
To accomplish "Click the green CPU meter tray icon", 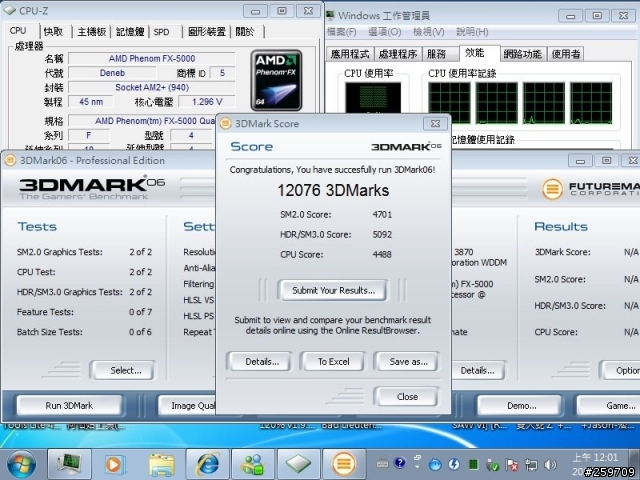I will coord(473,464).
